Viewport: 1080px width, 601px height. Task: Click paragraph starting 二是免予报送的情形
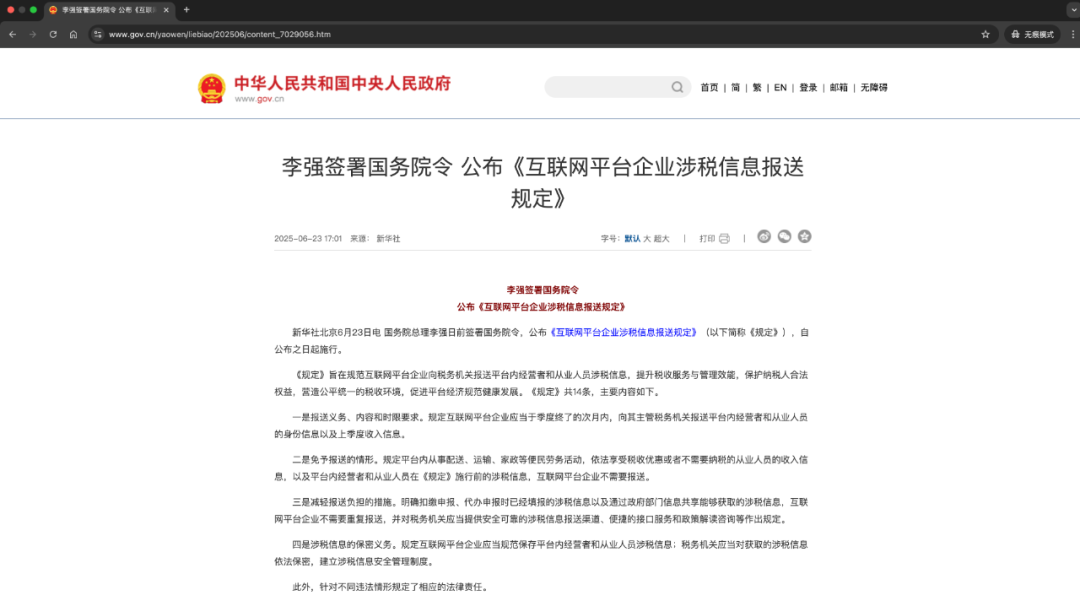coord(541,468)
